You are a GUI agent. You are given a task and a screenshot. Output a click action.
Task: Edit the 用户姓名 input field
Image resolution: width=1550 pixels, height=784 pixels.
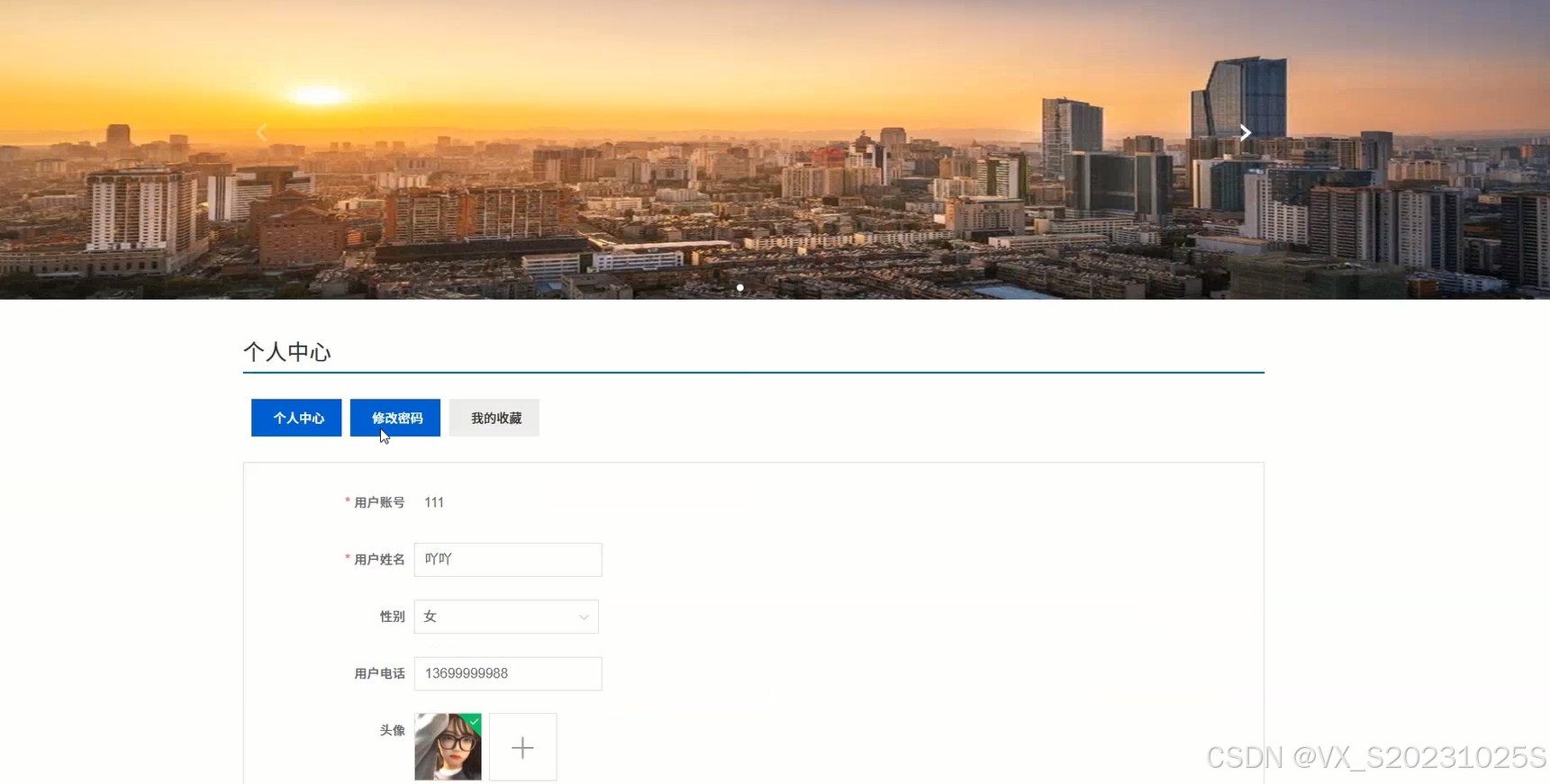[x=508, y=560]
